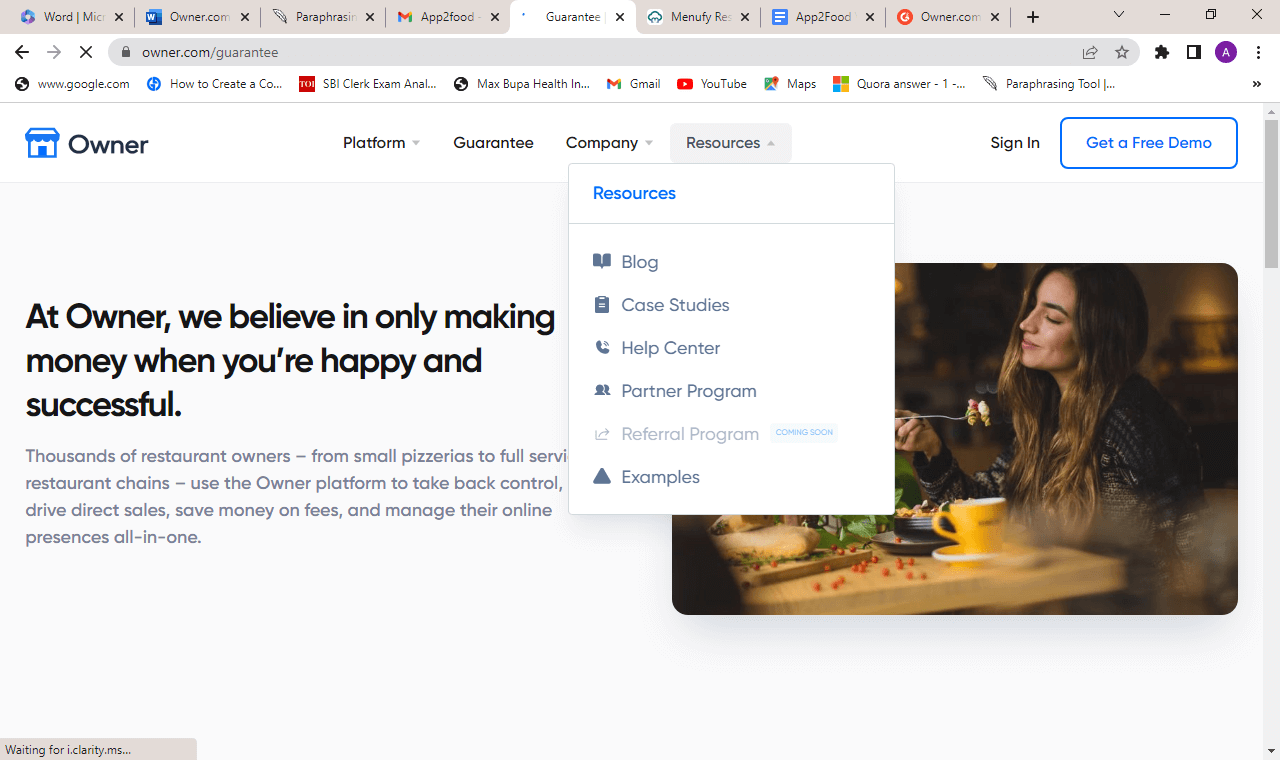Image resolution: width=1280 pixels, height=760 pixels.
Task: Expand the Company dropdown menu
Action: [609, 143]
